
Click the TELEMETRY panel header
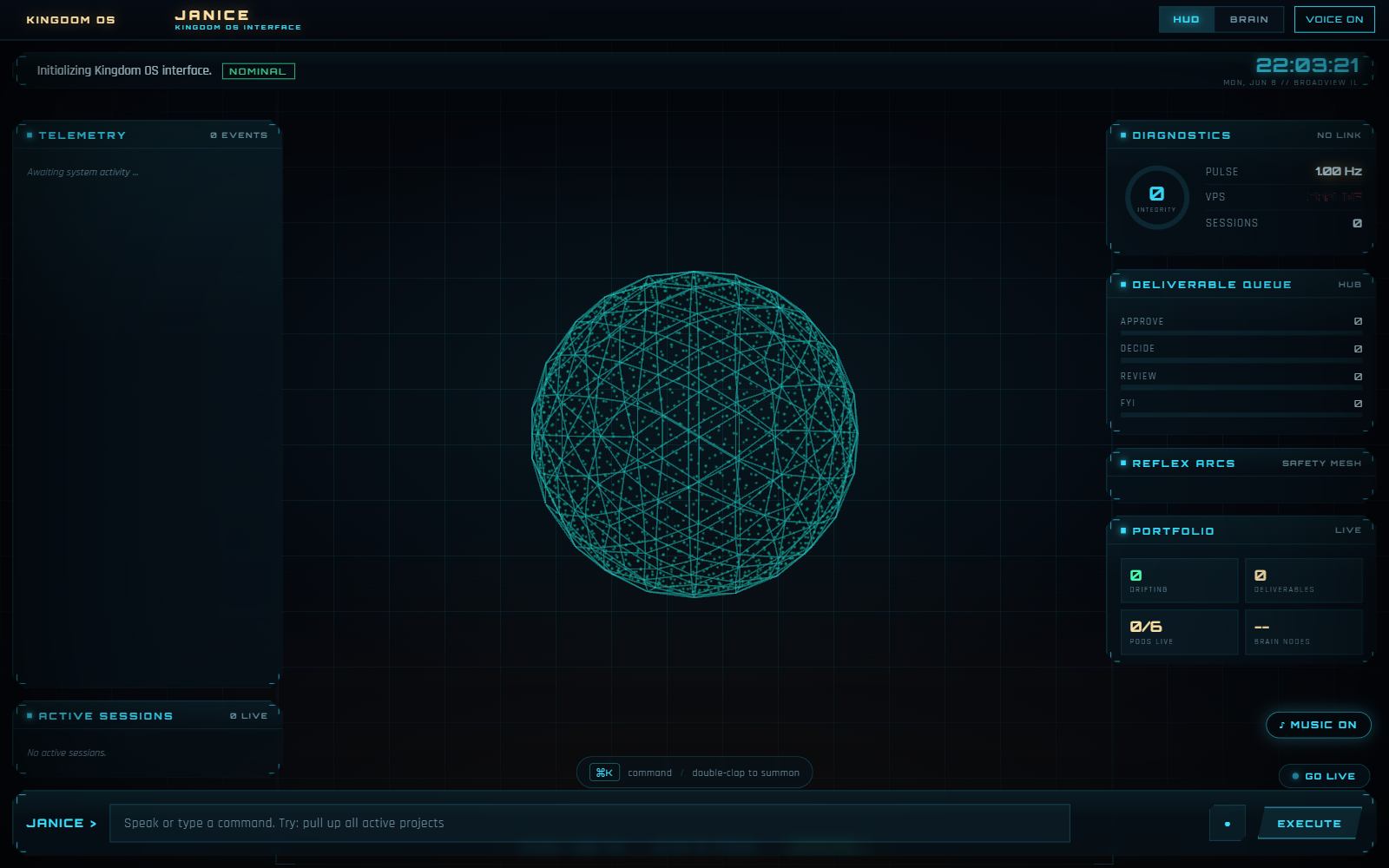point(147,135)
